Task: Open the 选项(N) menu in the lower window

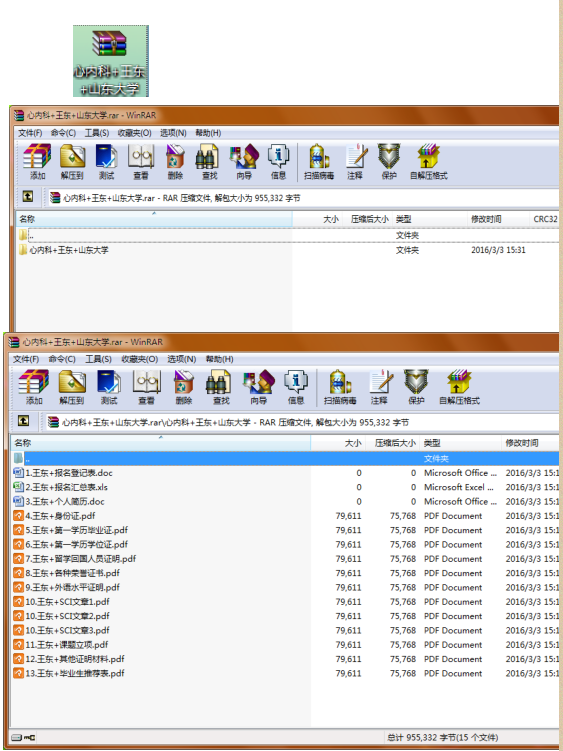Action: point(181,359)
